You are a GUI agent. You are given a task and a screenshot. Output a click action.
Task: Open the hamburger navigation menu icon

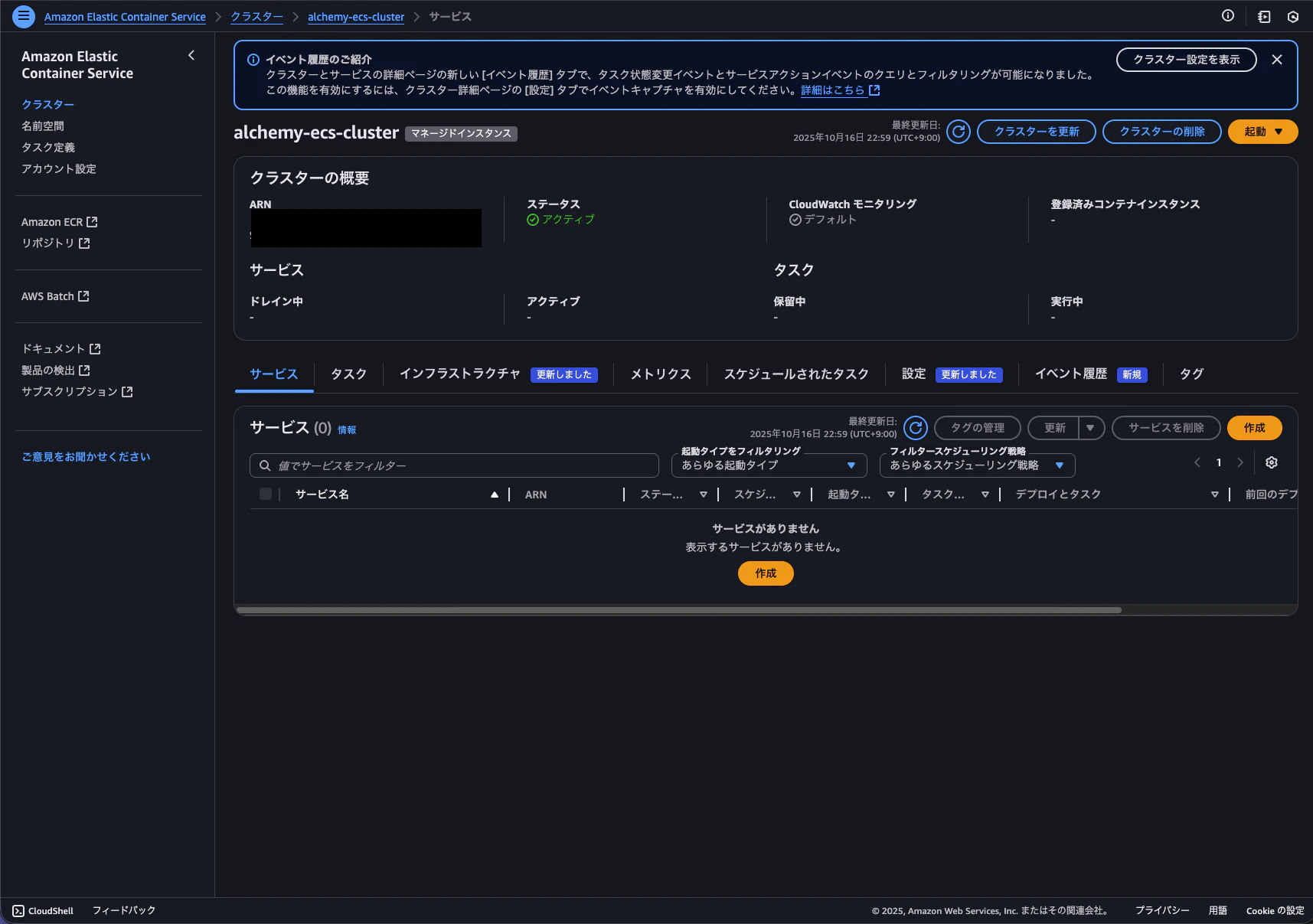click(24, 16)
